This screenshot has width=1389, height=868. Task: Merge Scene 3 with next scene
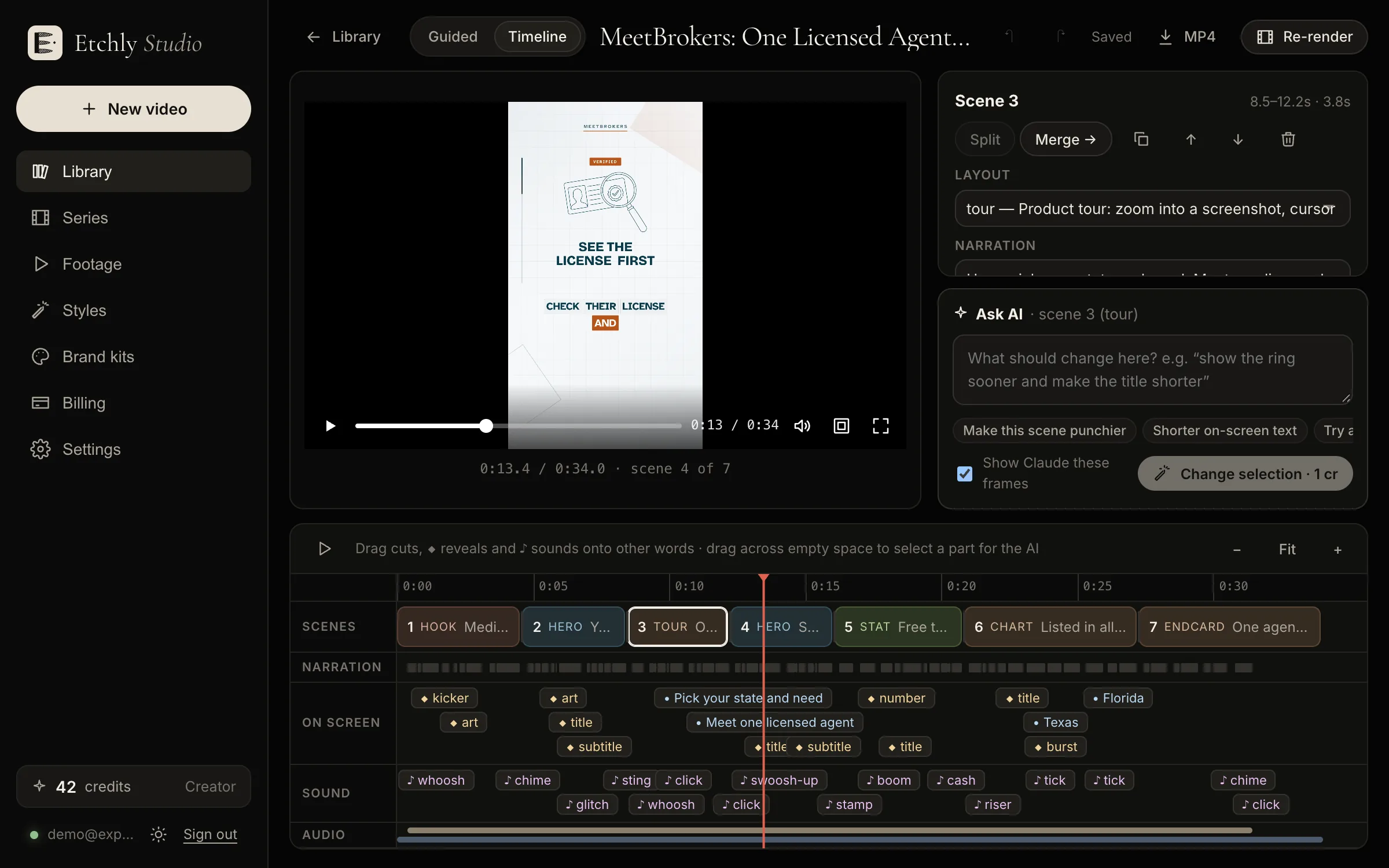click(1065, 139)
